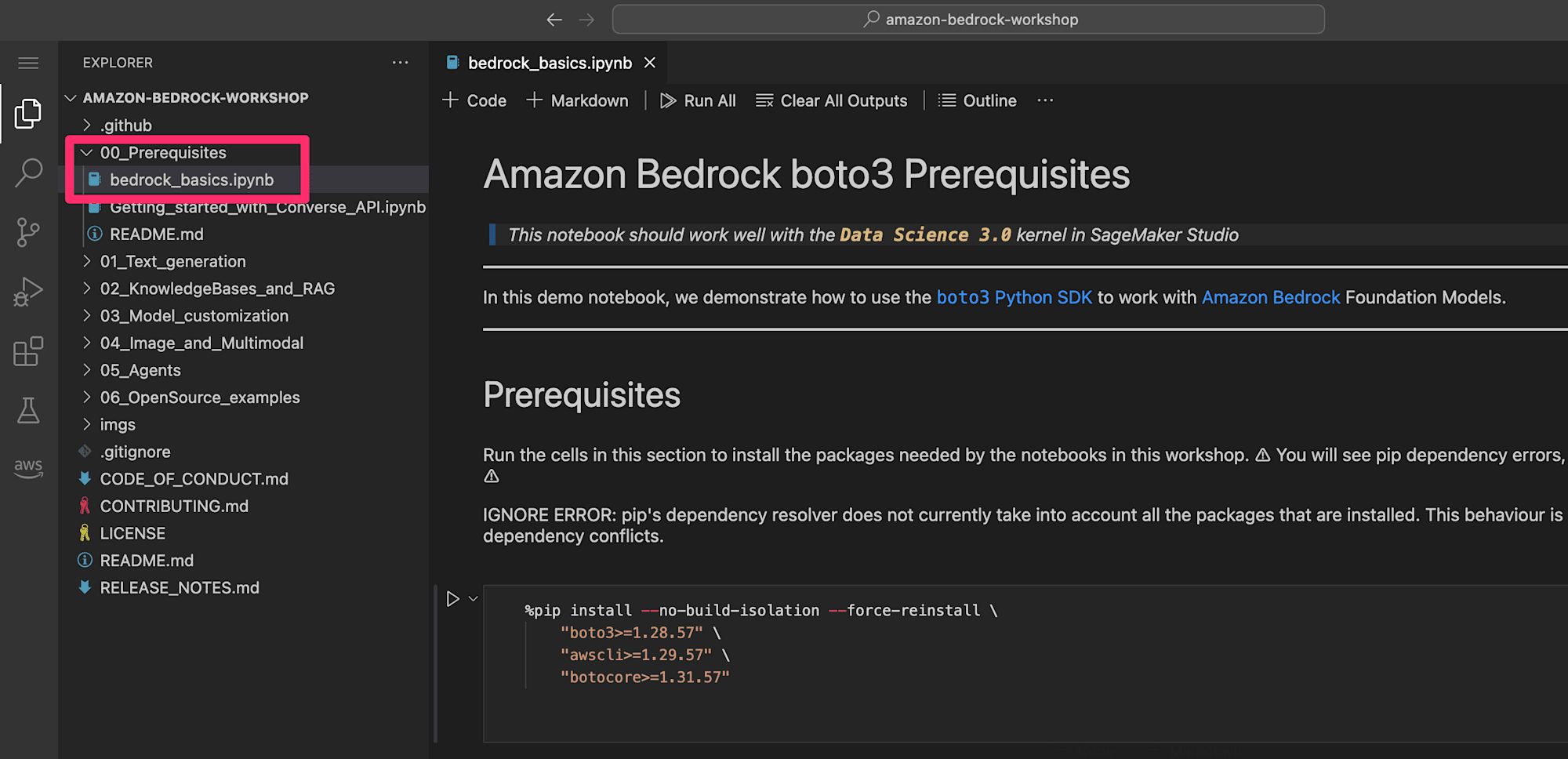Click the Amazon Bedrock boto3 Prerequisites heading
1568x759 pixels.
click(x=806, y=174)
